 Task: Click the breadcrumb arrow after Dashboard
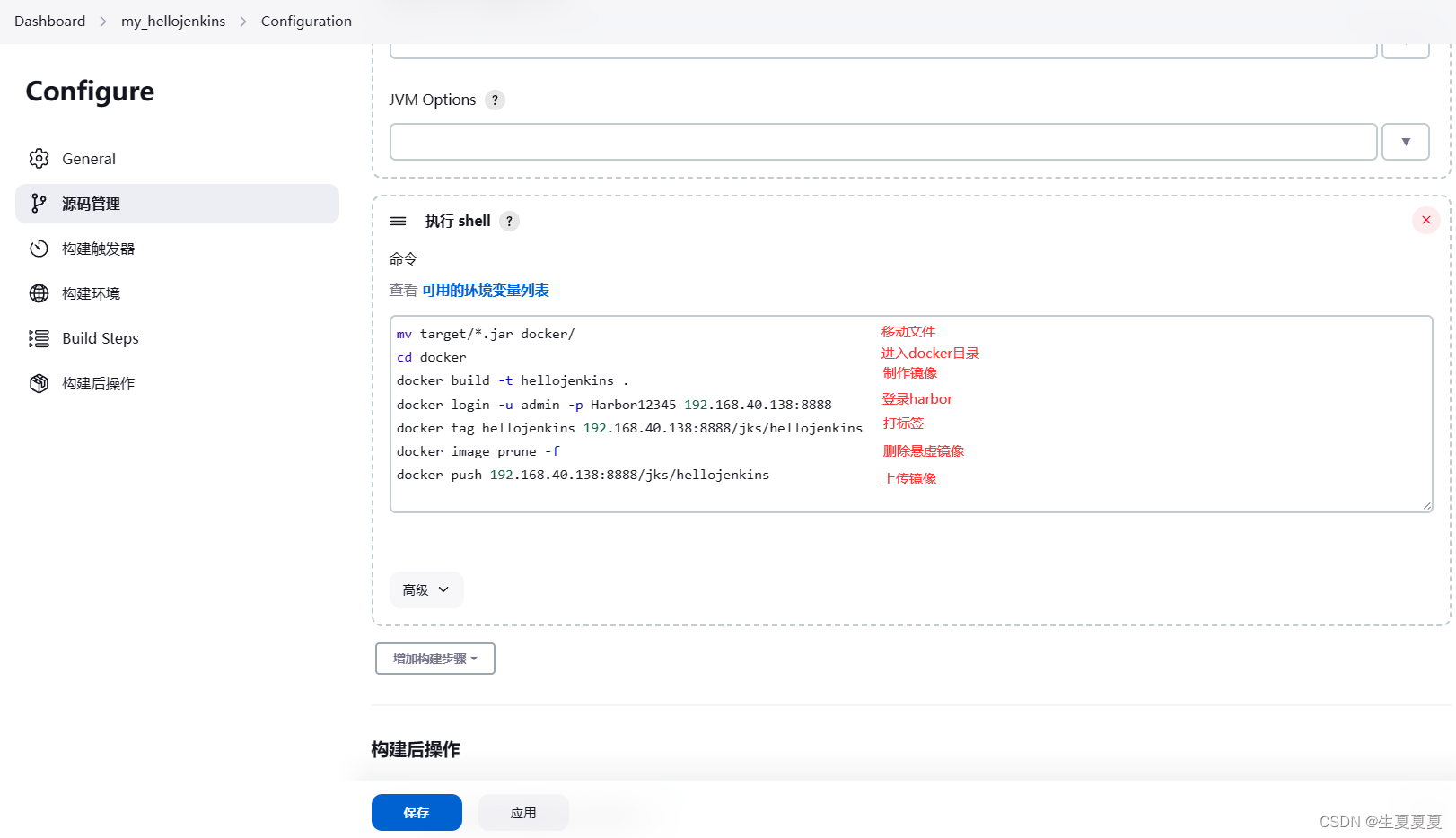click(x=103, y=22)
